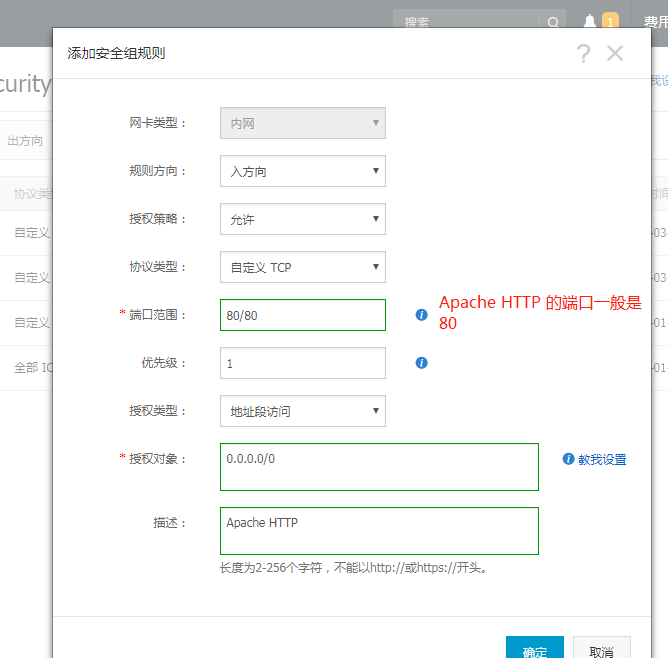The width and height of the screenshot is (668, 658).
Task: Click the 教我设置 link
Action: pos(602,459)
